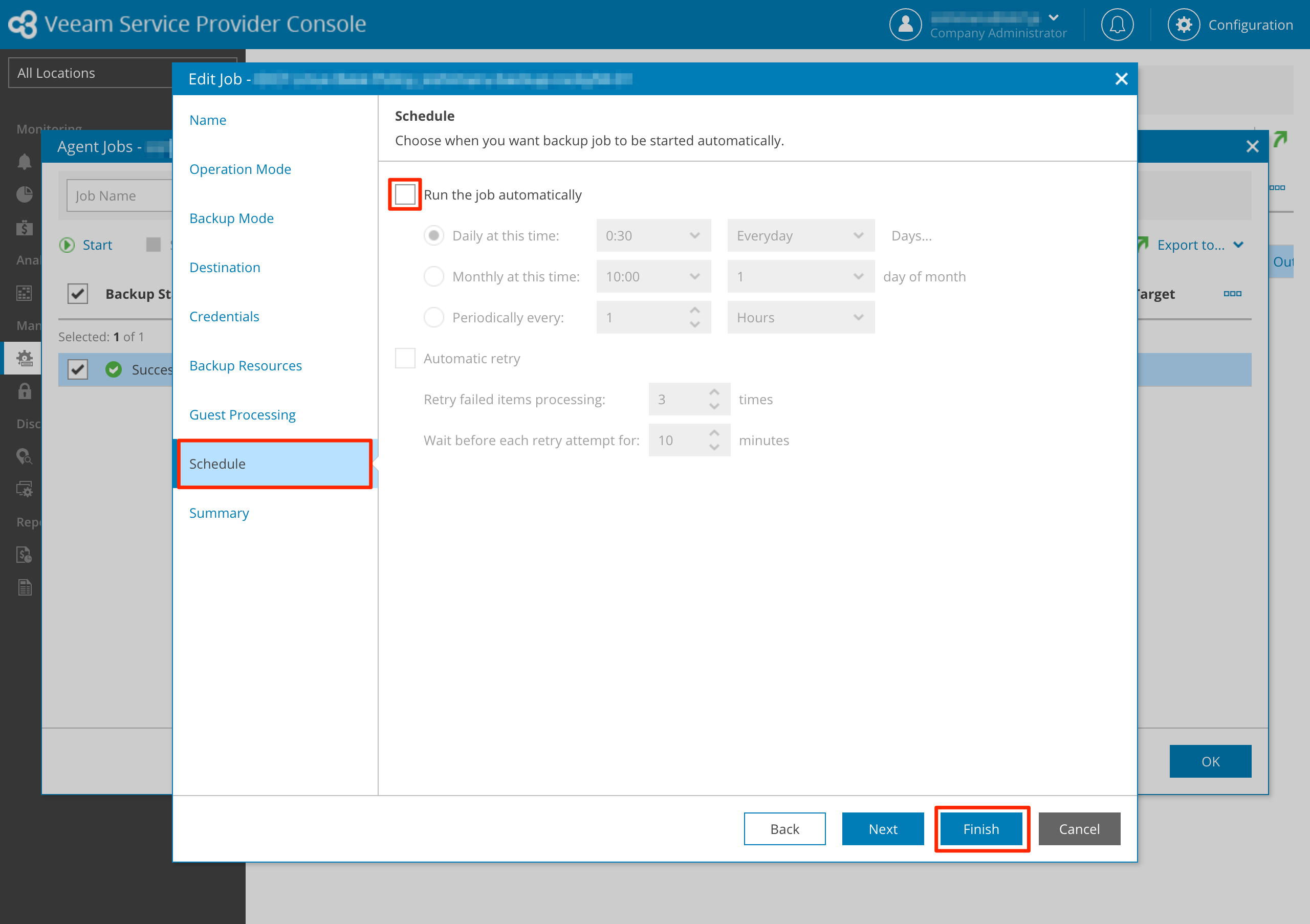The height and width of the screenshot is (924, 1310).
Task: Enable Run the job automatically
Action: [405, 194]
